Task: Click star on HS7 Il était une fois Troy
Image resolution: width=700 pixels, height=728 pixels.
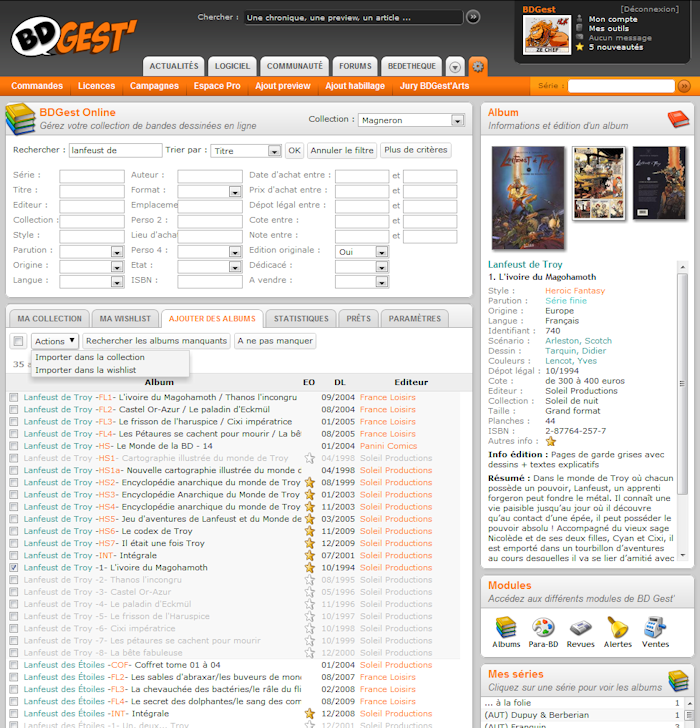Action: [310, 543]
